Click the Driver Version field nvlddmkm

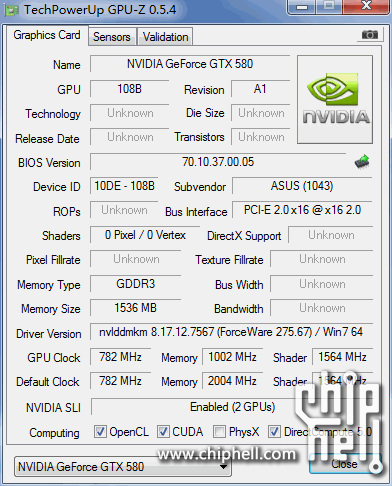coord(231,332)
